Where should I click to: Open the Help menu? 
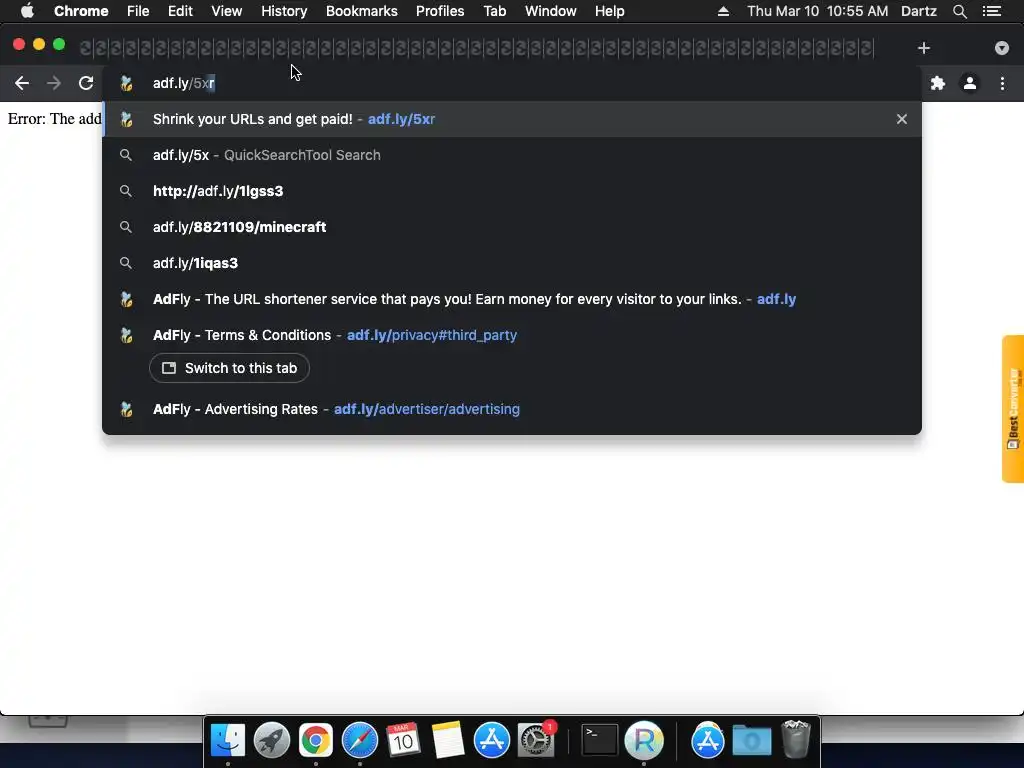609,11
